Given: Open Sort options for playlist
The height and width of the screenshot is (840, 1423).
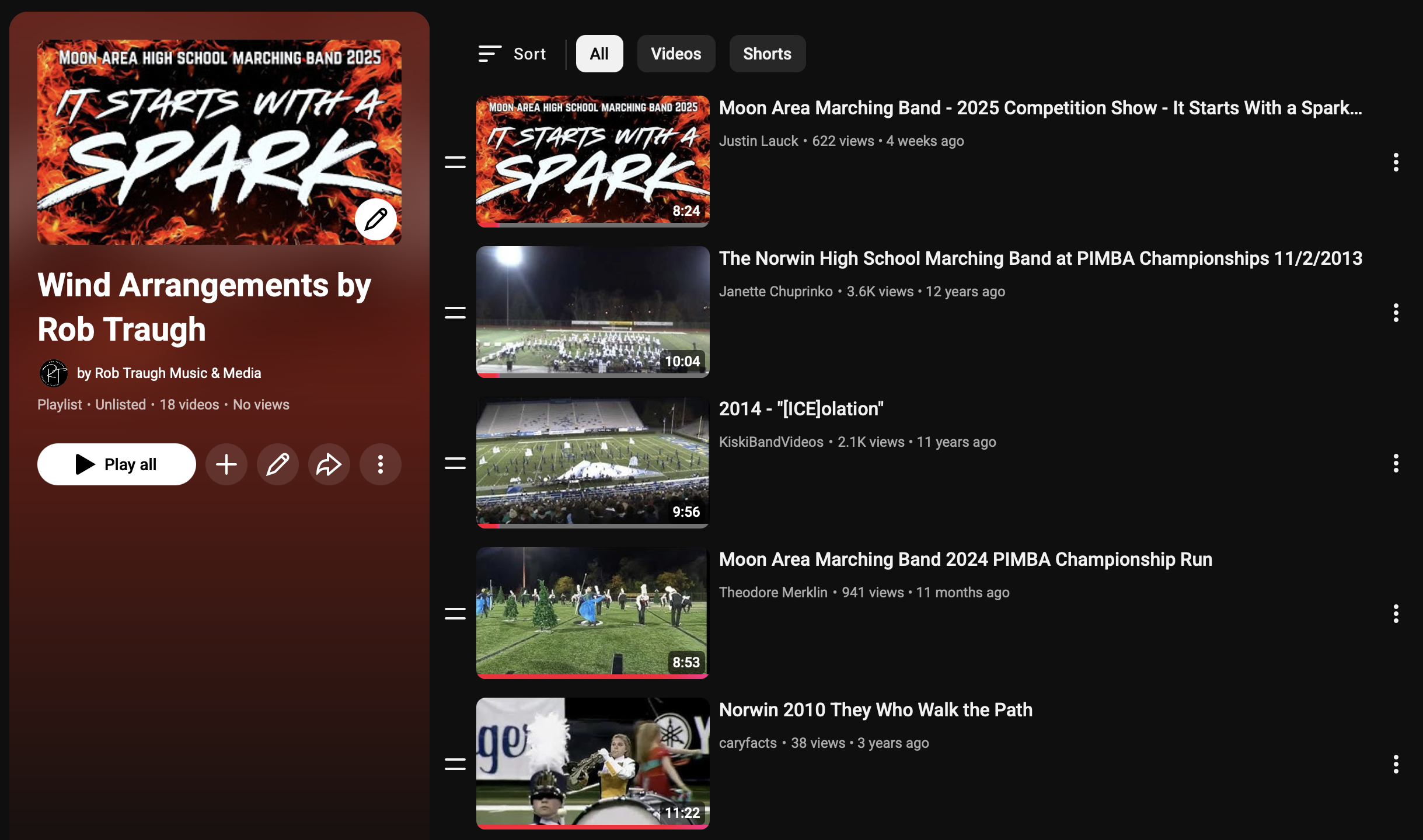Looking at the screenshot, I should (512, 54).
